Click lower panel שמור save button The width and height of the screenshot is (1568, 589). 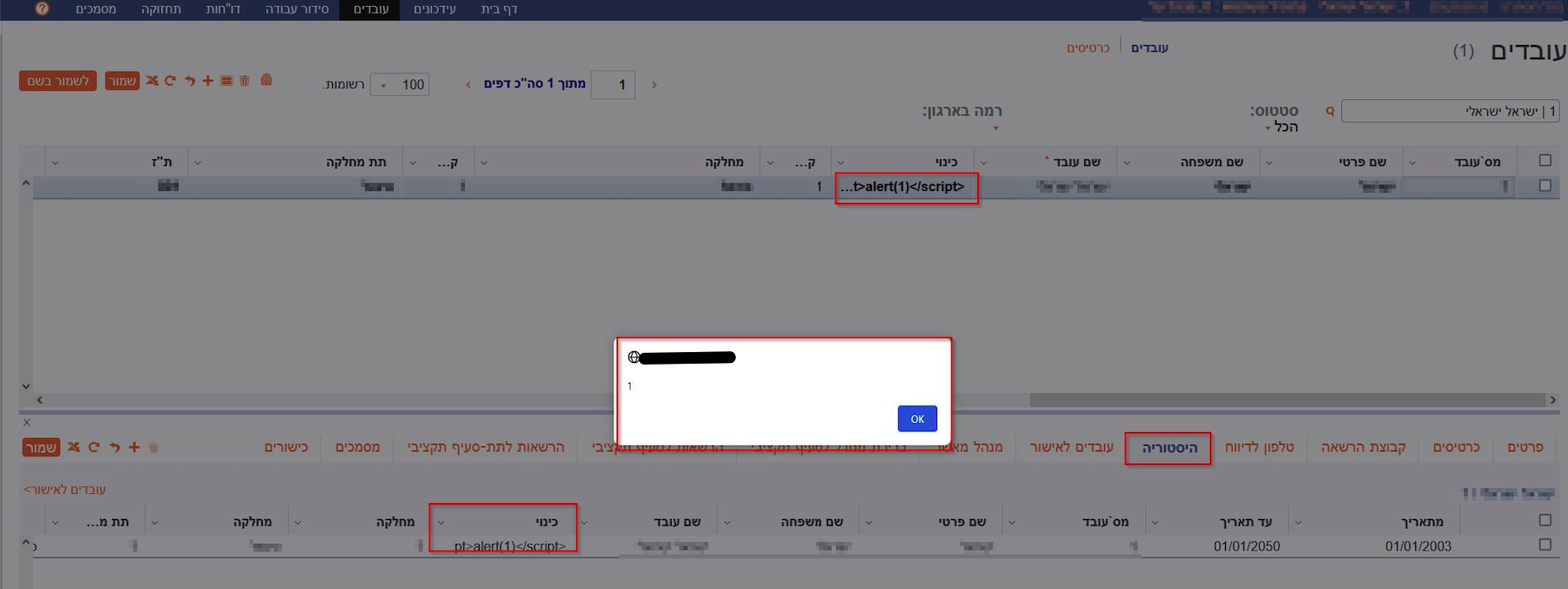(41, 447)
